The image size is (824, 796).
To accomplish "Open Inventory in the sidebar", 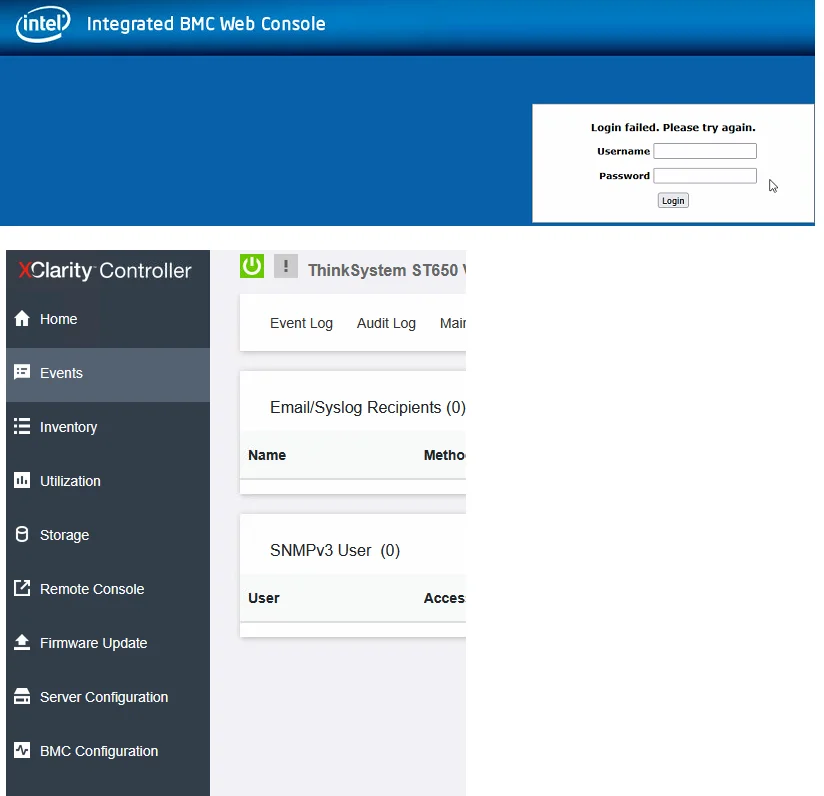I will pos(108,427).
